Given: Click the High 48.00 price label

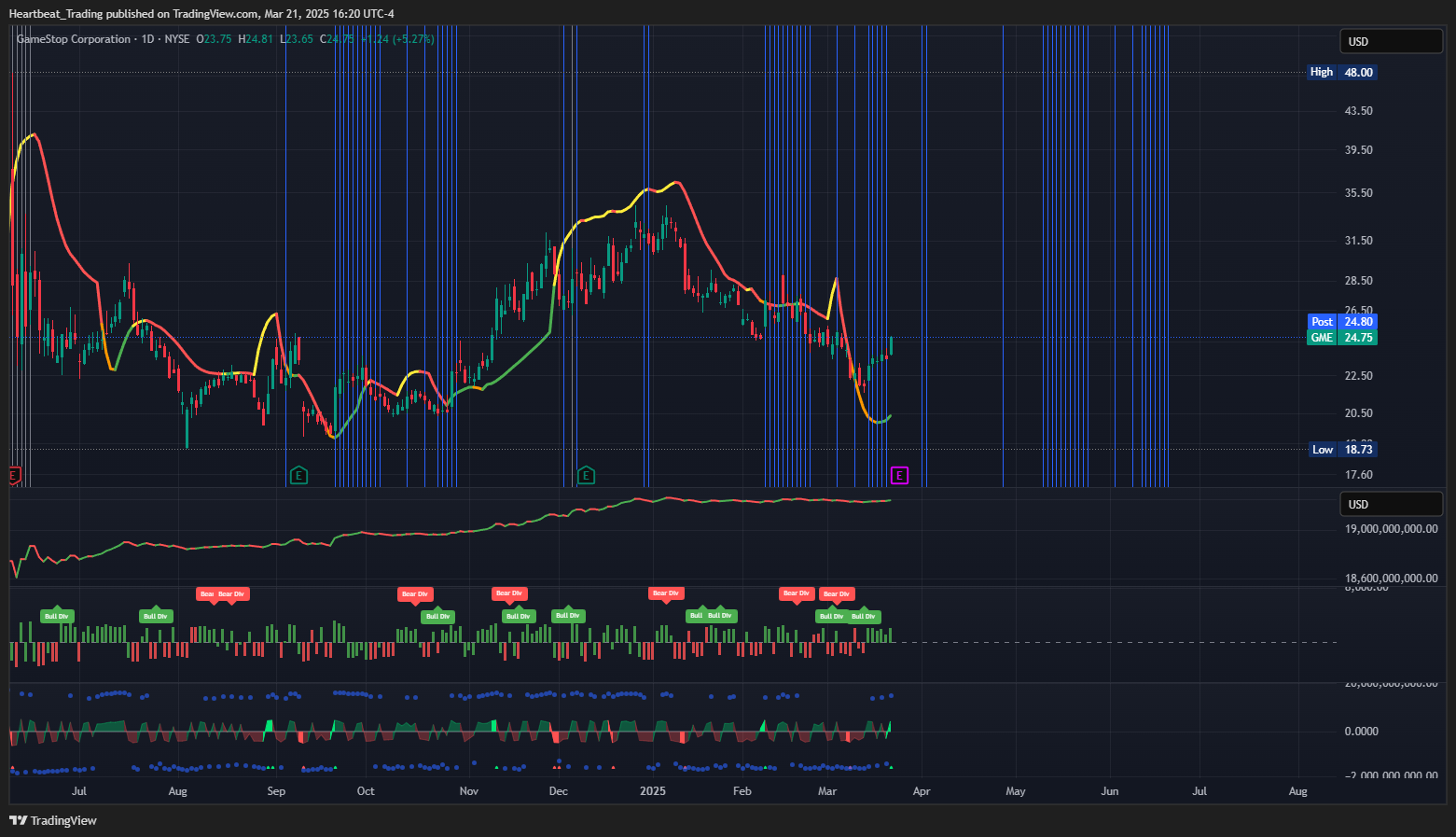Looking at the screenshot, I should pos(1342,72).
